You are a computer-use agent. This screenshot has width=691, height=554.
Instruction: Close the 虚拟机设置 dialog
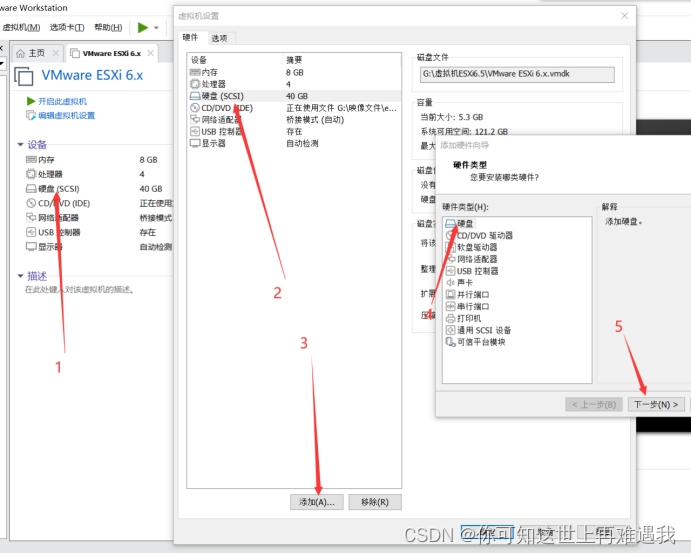click(624, 16)
